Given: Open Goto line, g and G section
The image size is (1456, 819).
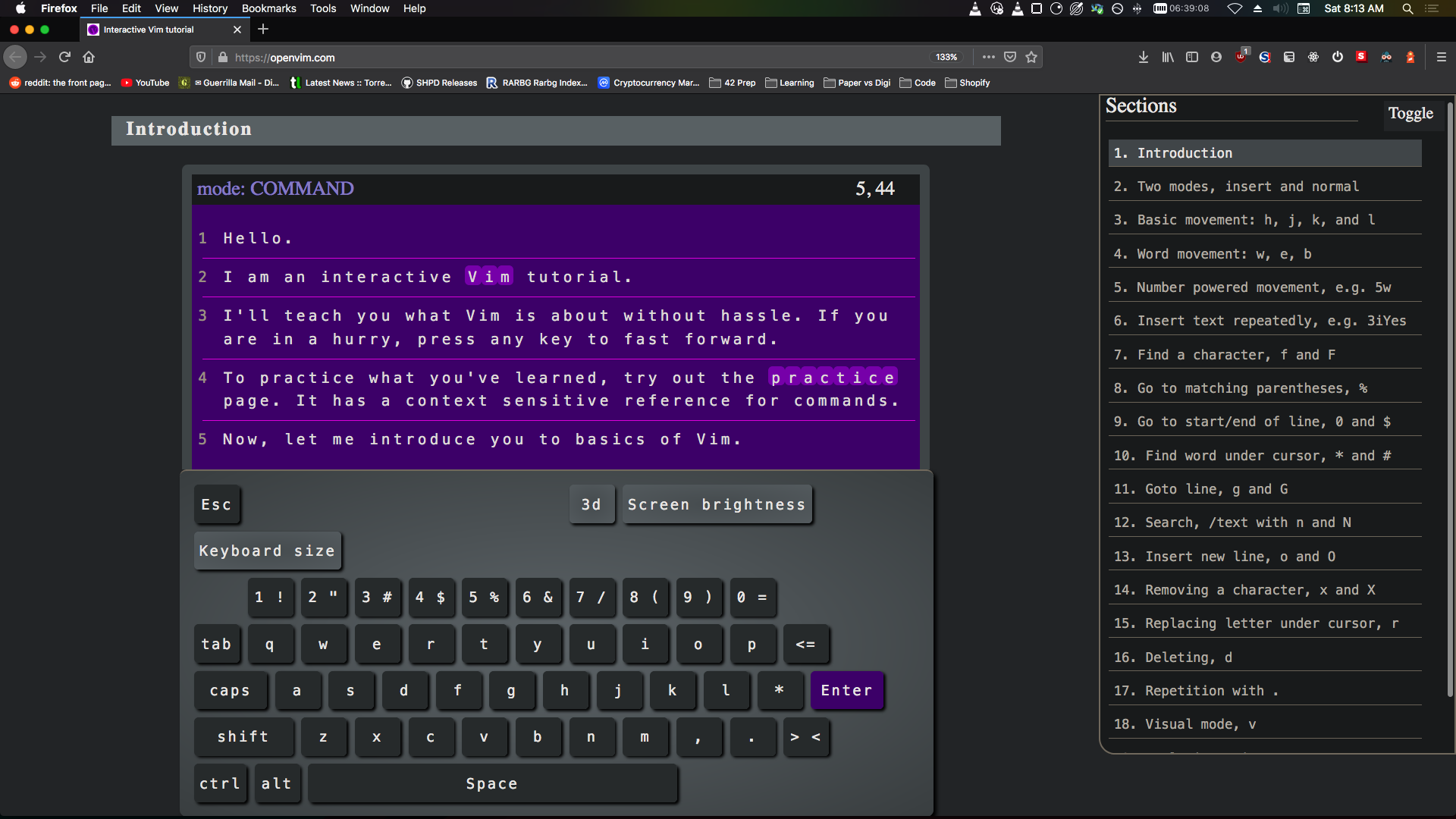Looking at the screenshot, I should point(1264,489).
